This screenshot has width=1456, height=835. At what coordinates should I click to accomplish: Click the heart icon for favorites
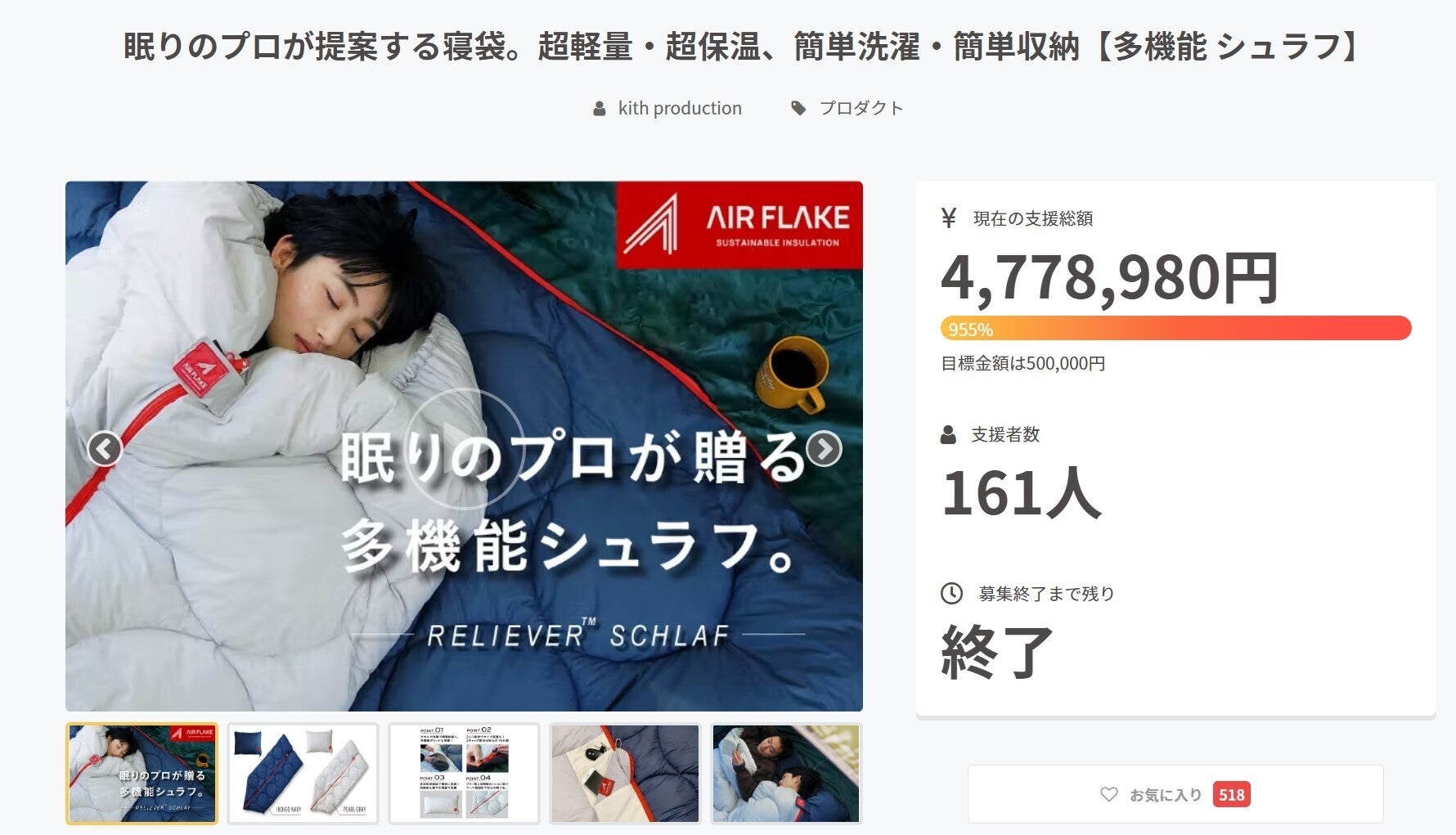click(x=1108, y=794)
